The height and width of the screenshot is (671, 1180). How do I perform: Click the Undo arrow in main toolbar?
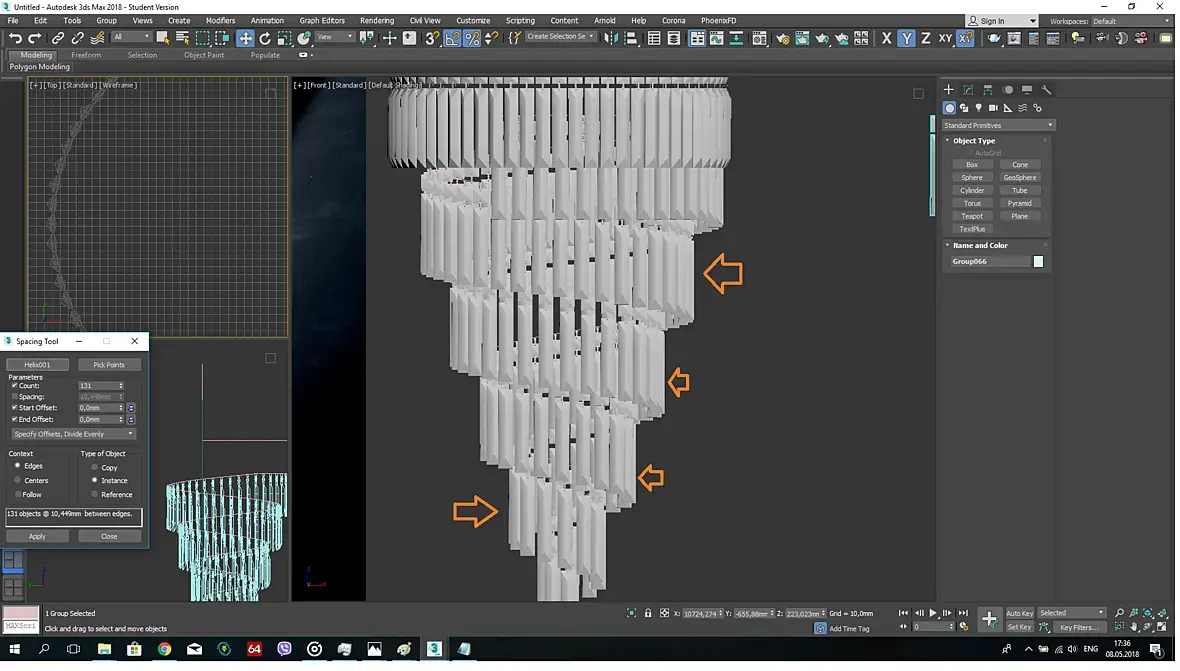[x=15, y=38]
